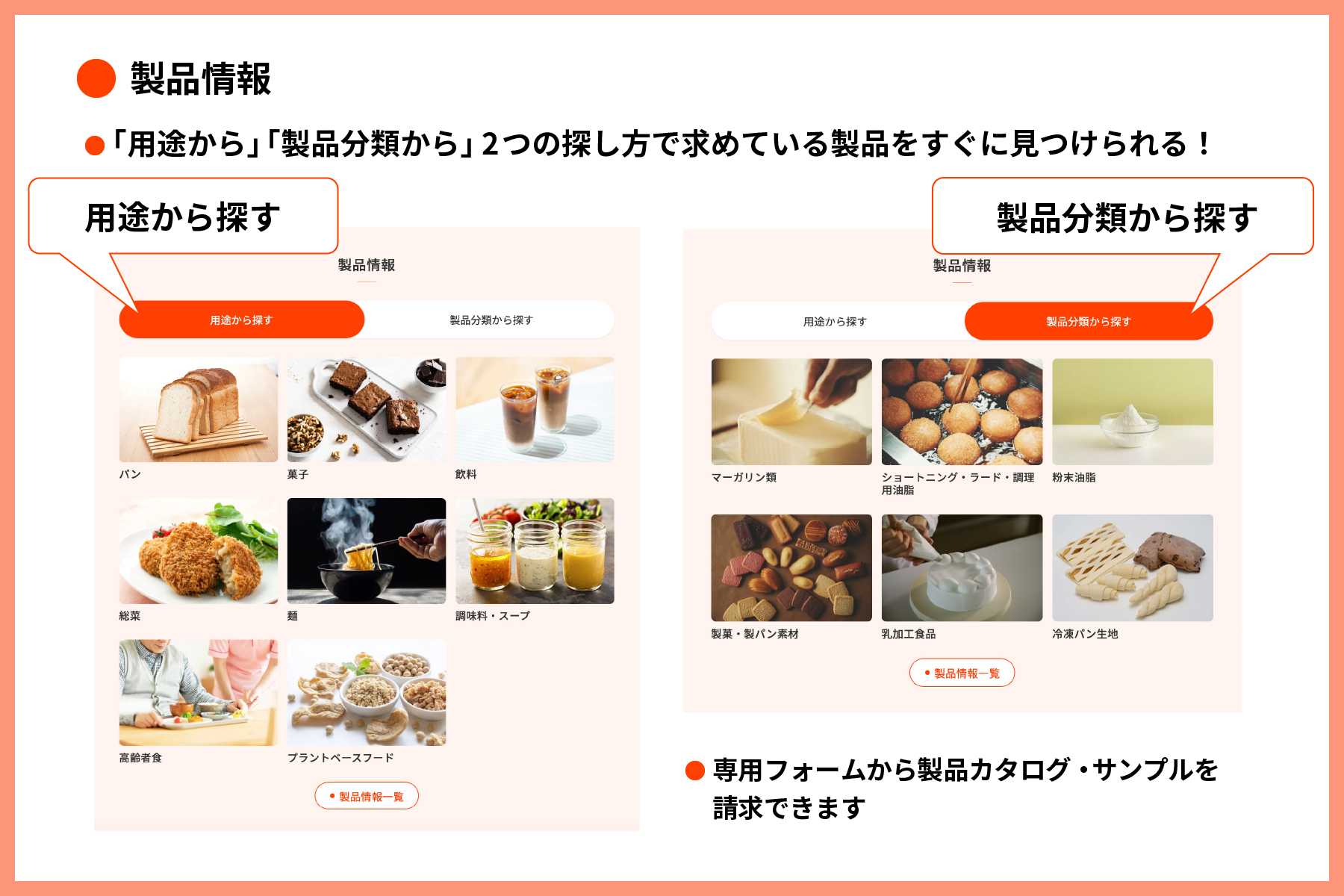
Task: Open the 菓子 brownies thumbnail
Action: point(367,409)
